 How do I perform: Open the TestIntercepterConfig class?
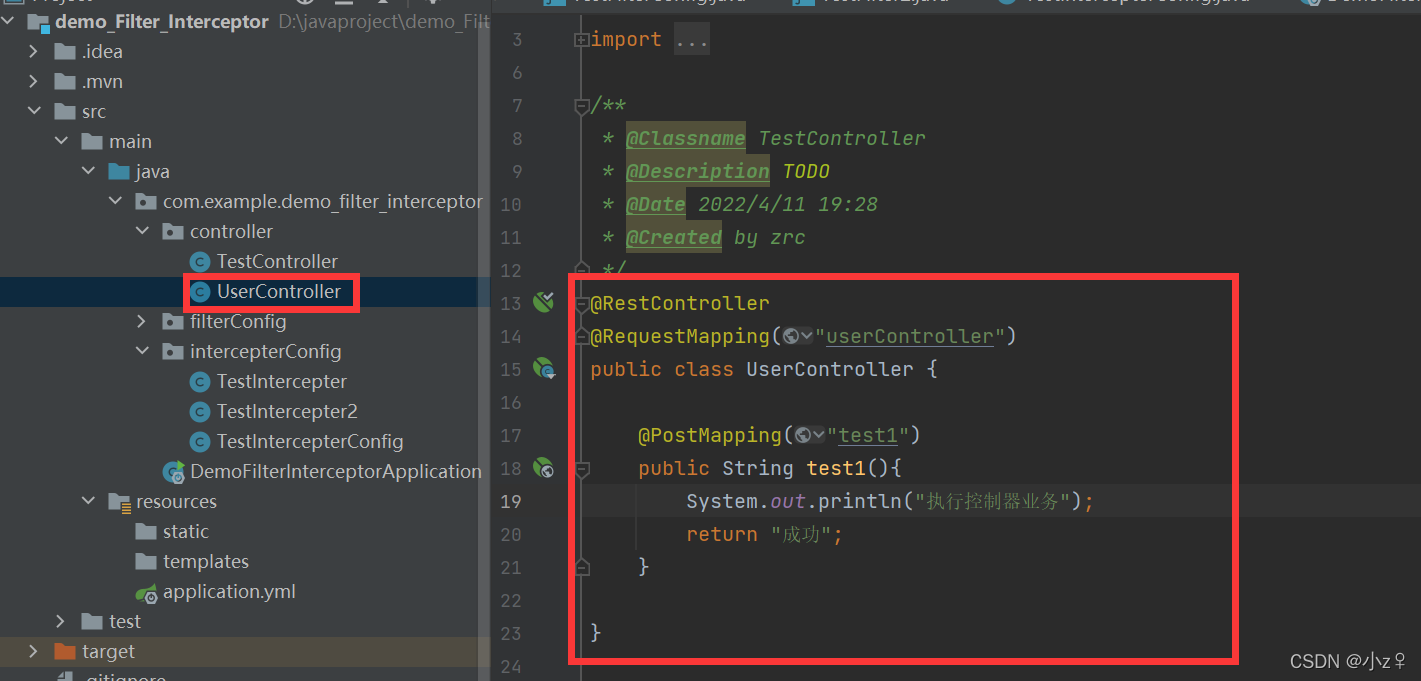(x=310, y=442)
